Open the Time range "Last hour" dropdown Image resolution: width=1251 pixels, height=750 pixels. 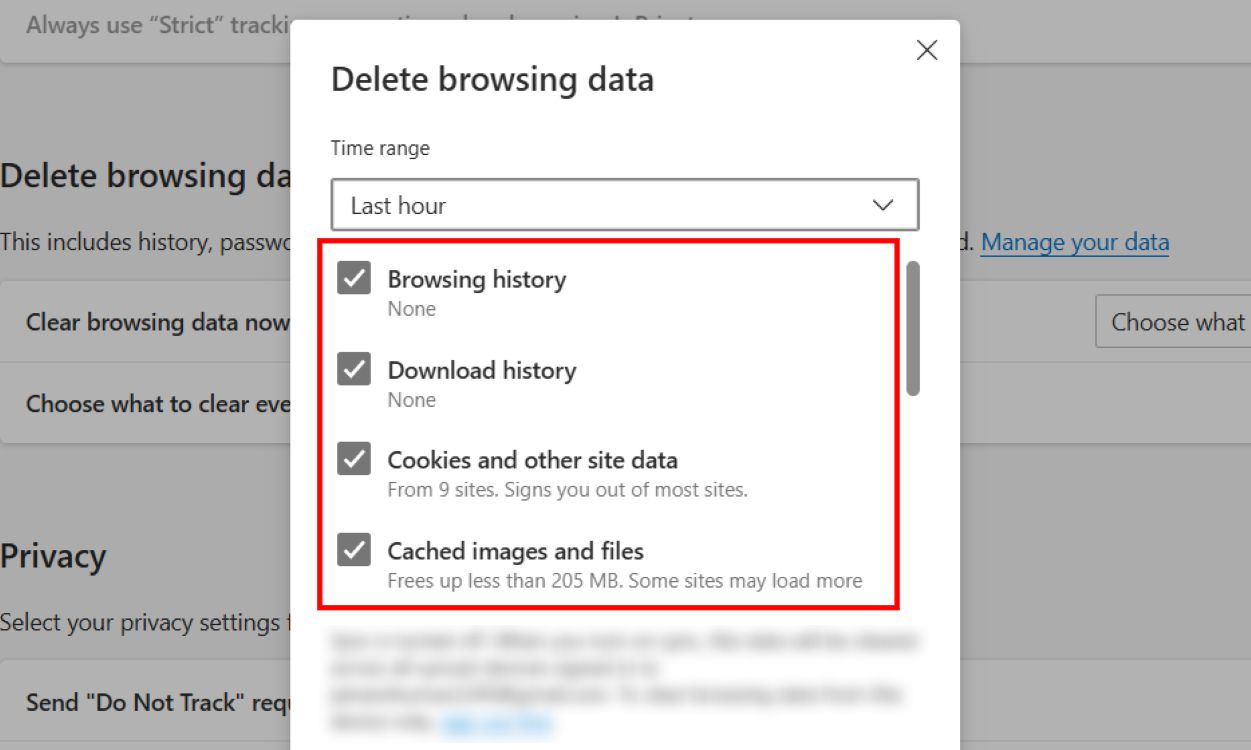point(624,205)
